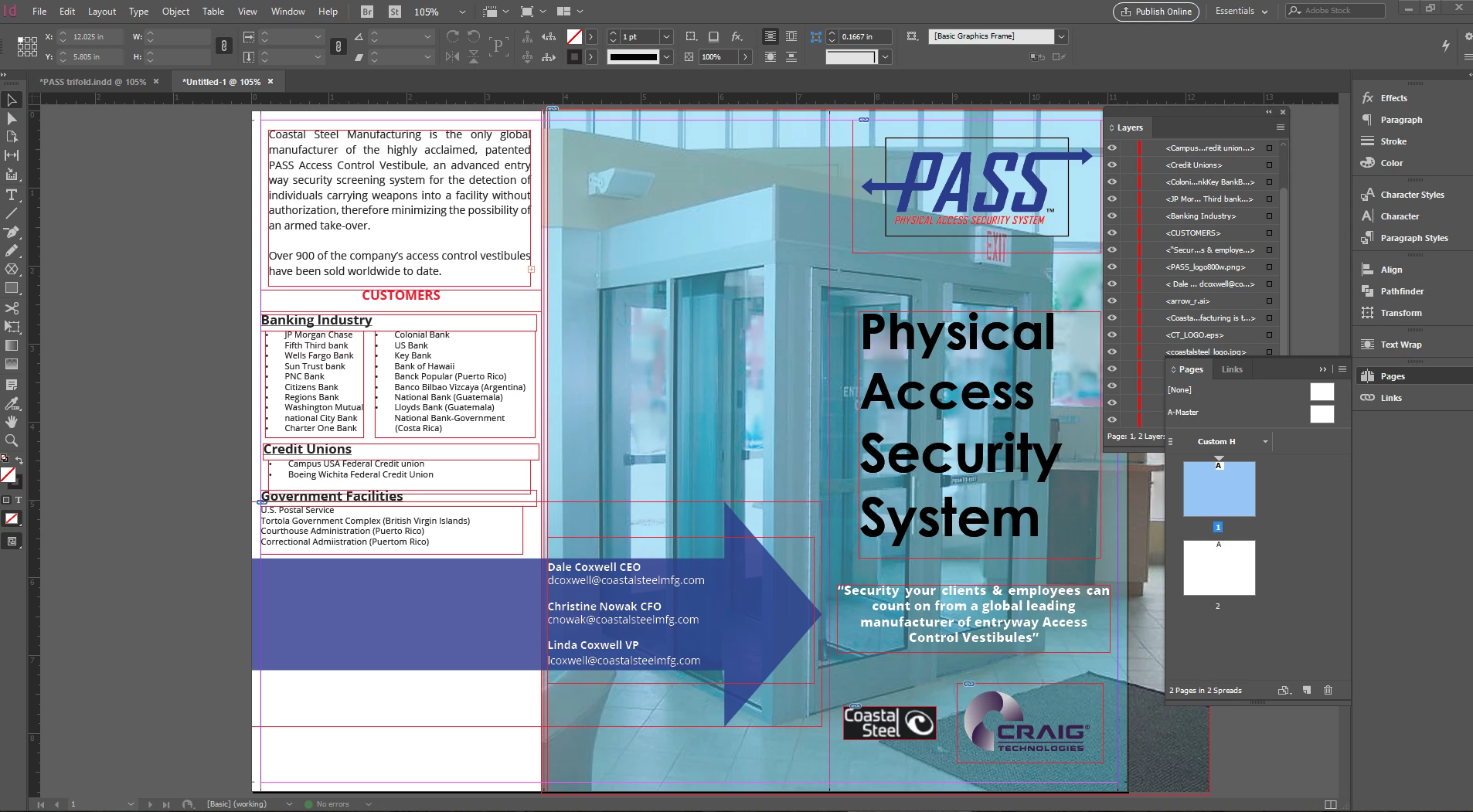Screen dimensions: 1473x812
Task: Open the Custom H page size dropdown
Action: pyautogui.click(x=1265, y=442)
